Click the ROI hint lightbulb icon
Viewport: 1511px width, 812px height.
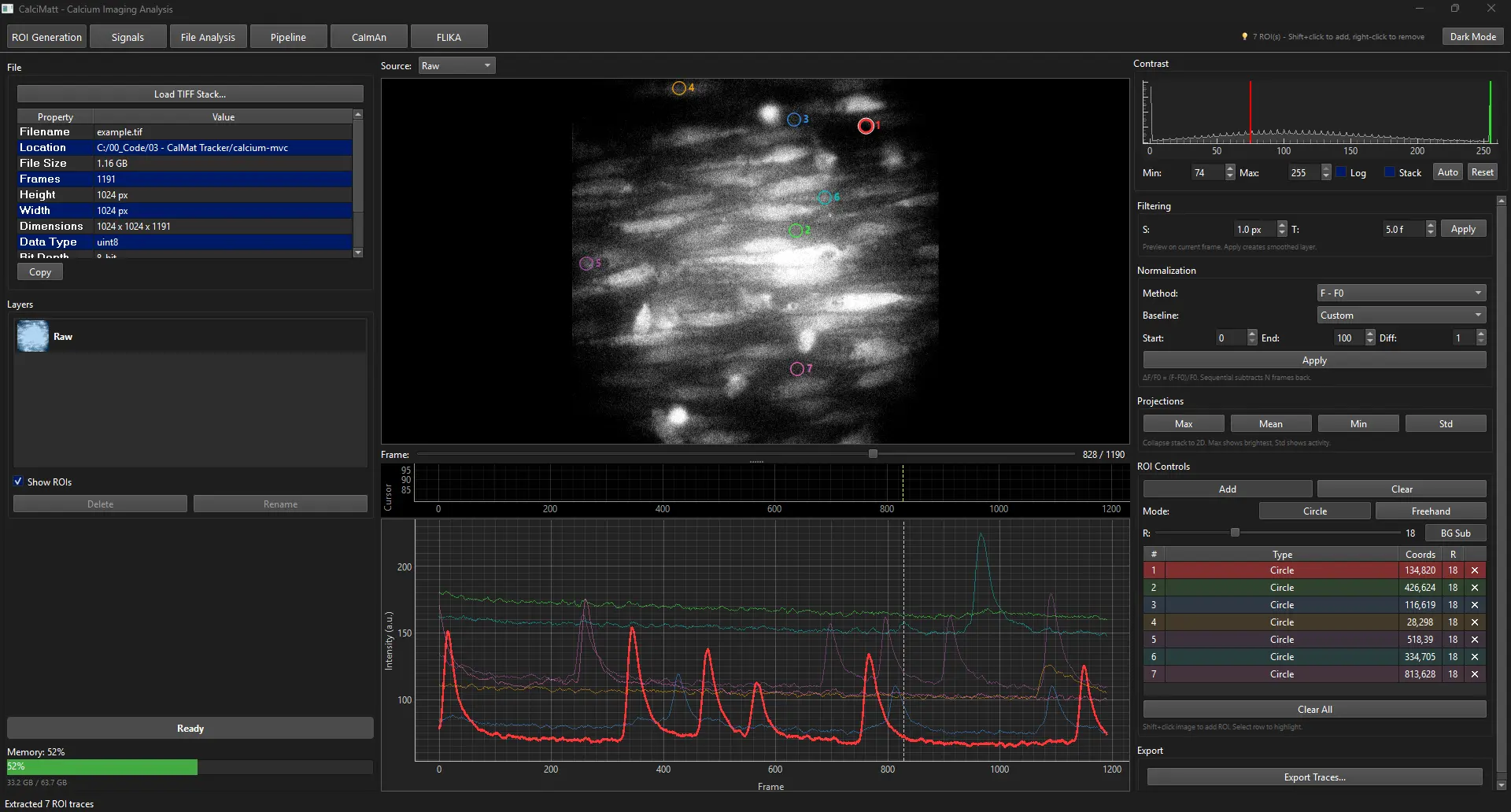point(1243,36)
